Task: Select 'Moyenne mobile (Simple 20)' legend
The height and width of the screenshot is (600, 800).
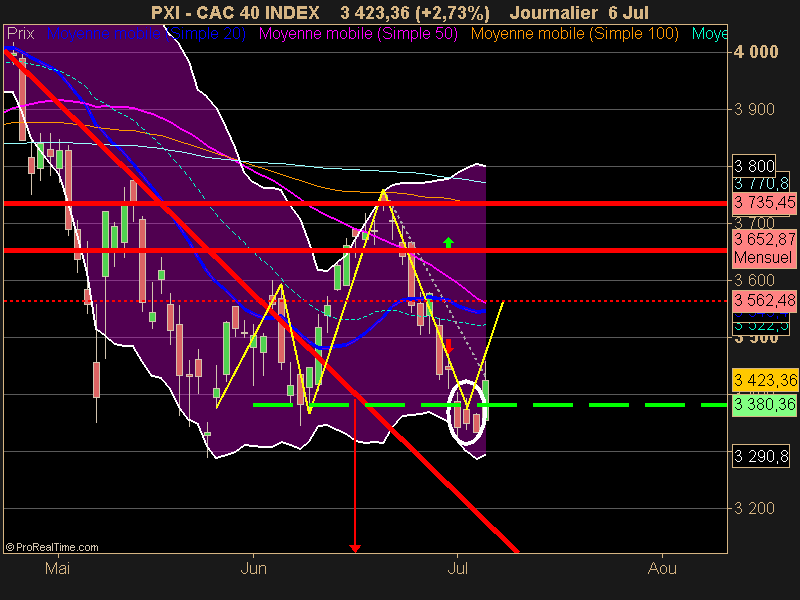Action: (146, 34)
